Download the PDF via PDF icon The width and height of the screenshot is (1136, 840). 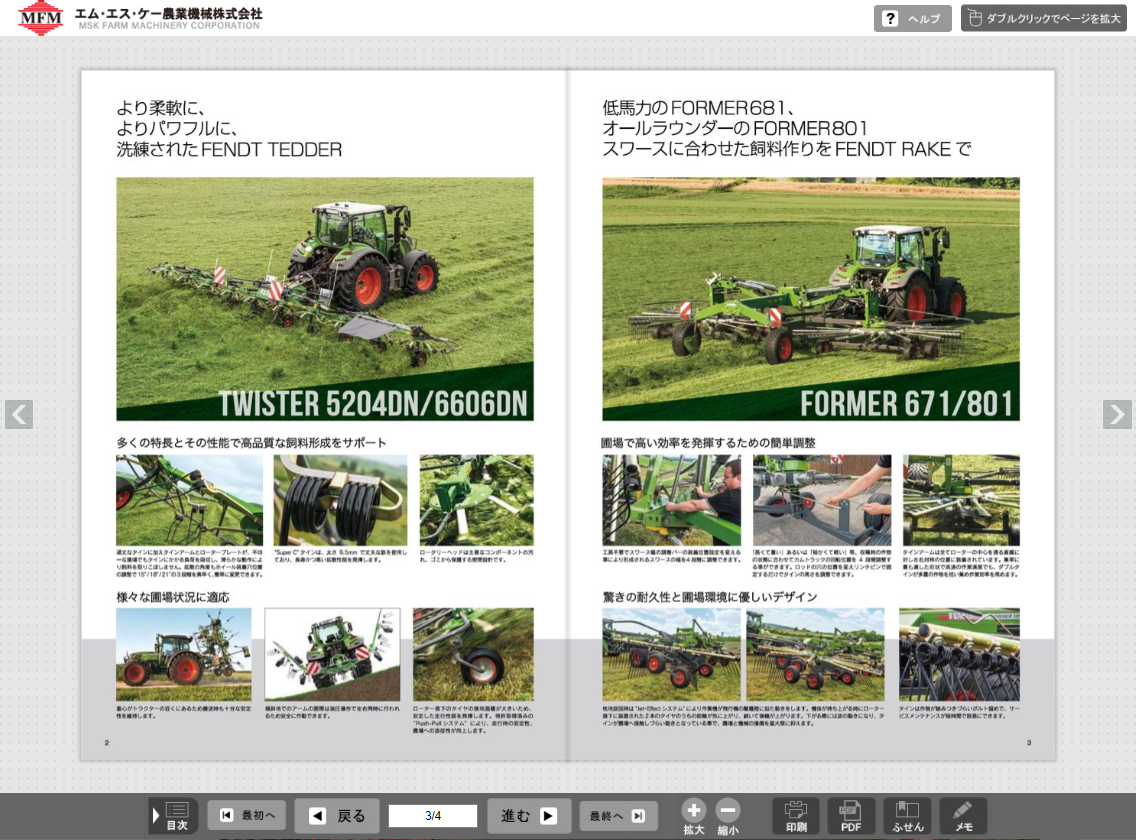851,816
